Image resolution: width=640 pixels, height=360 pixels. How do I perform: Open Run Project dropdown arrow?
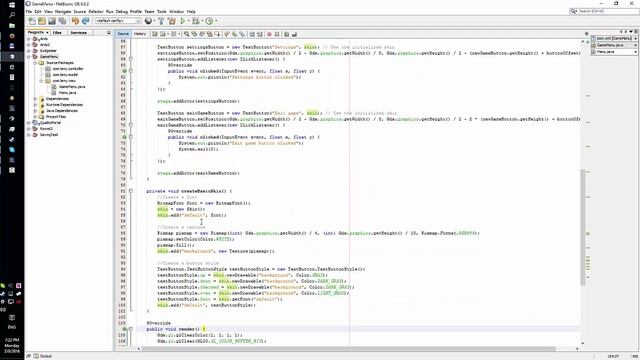[x=189, y=21]
